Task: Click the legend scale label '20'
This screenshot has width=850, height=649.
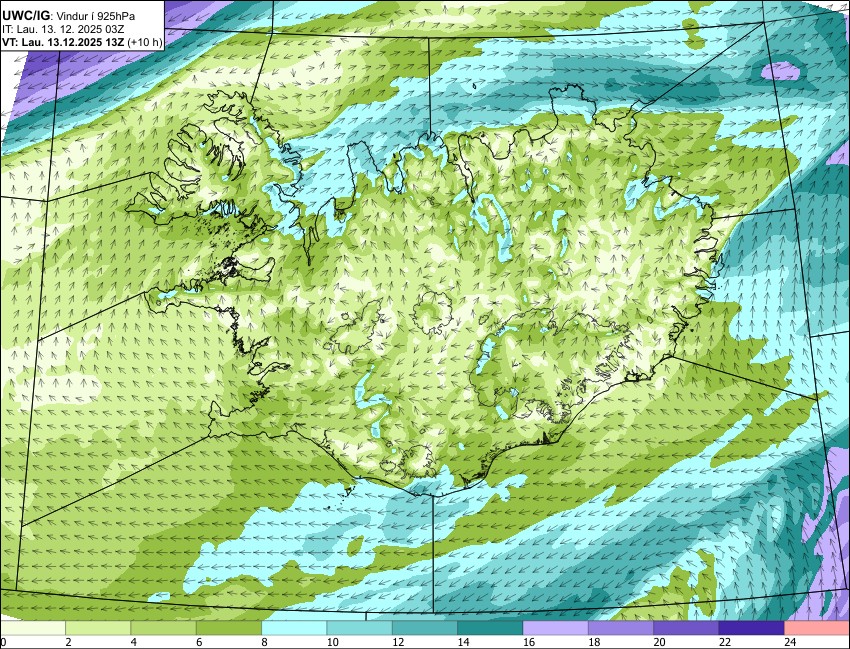Action: [x=659, y=642]
